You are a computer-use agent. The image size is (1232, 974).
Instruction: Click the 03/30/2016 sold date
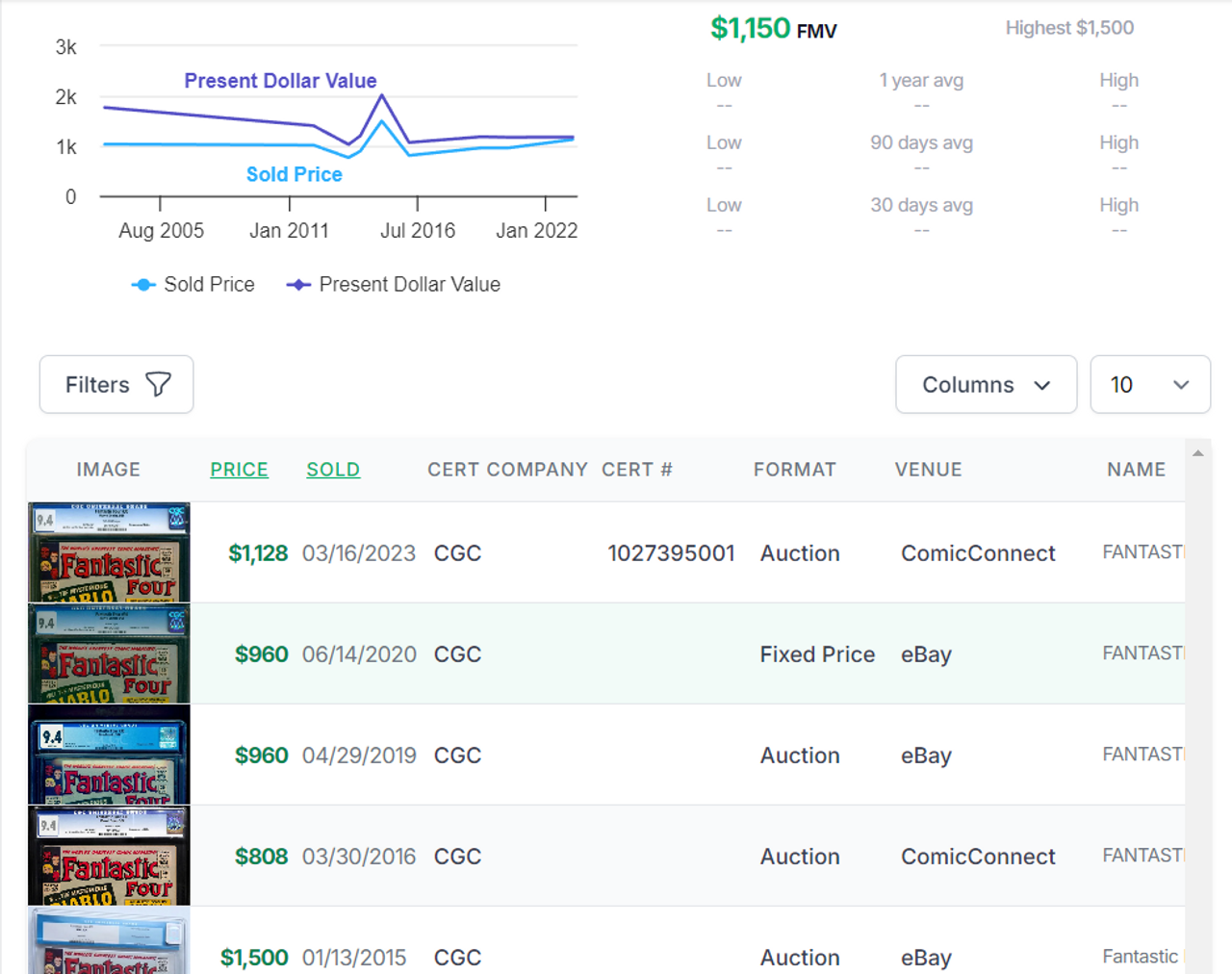tap(359, 857)
